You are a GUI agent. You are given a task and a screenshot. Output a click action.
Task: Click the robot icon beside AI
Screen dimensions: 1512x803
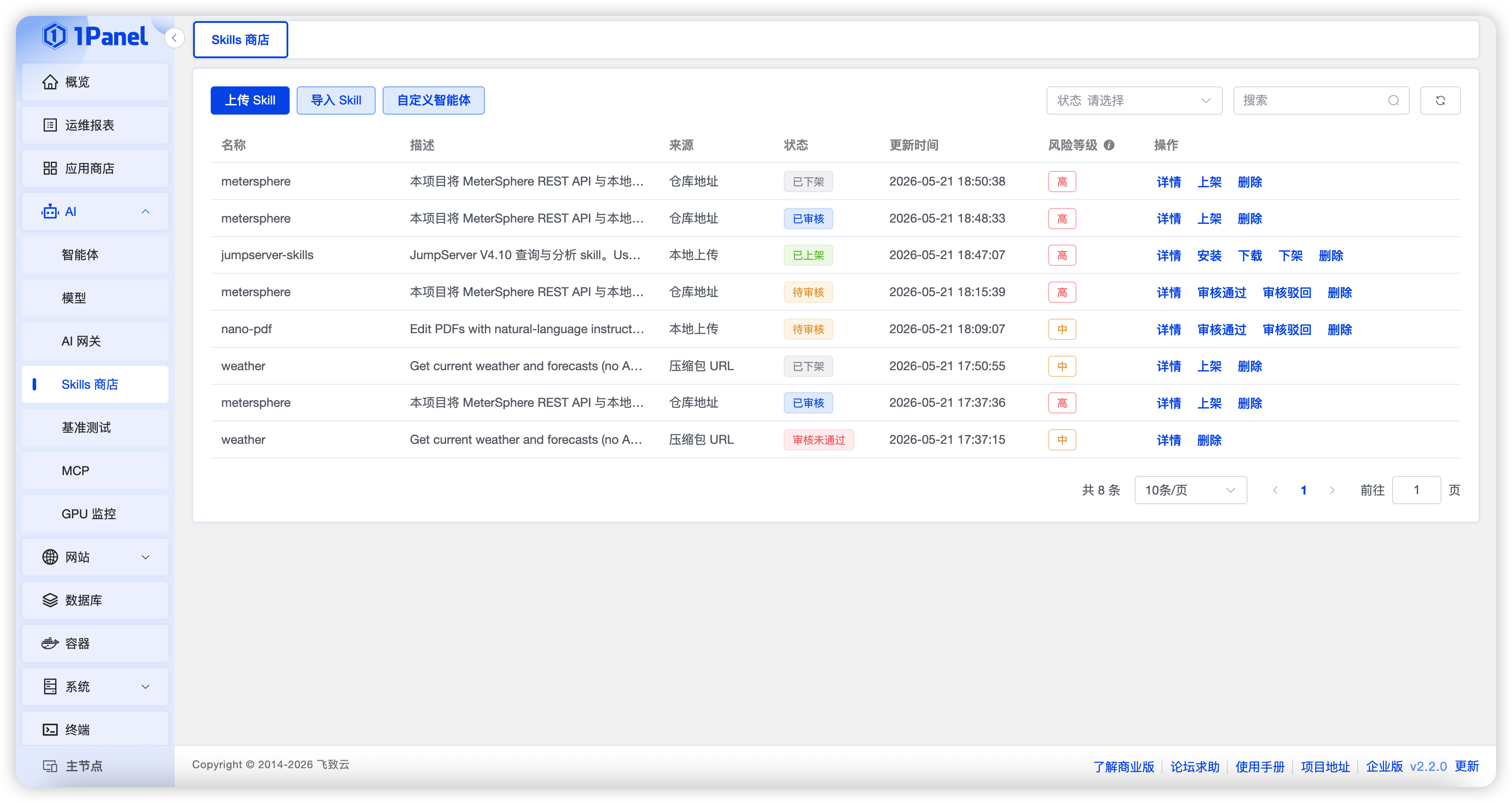point(51,211)
